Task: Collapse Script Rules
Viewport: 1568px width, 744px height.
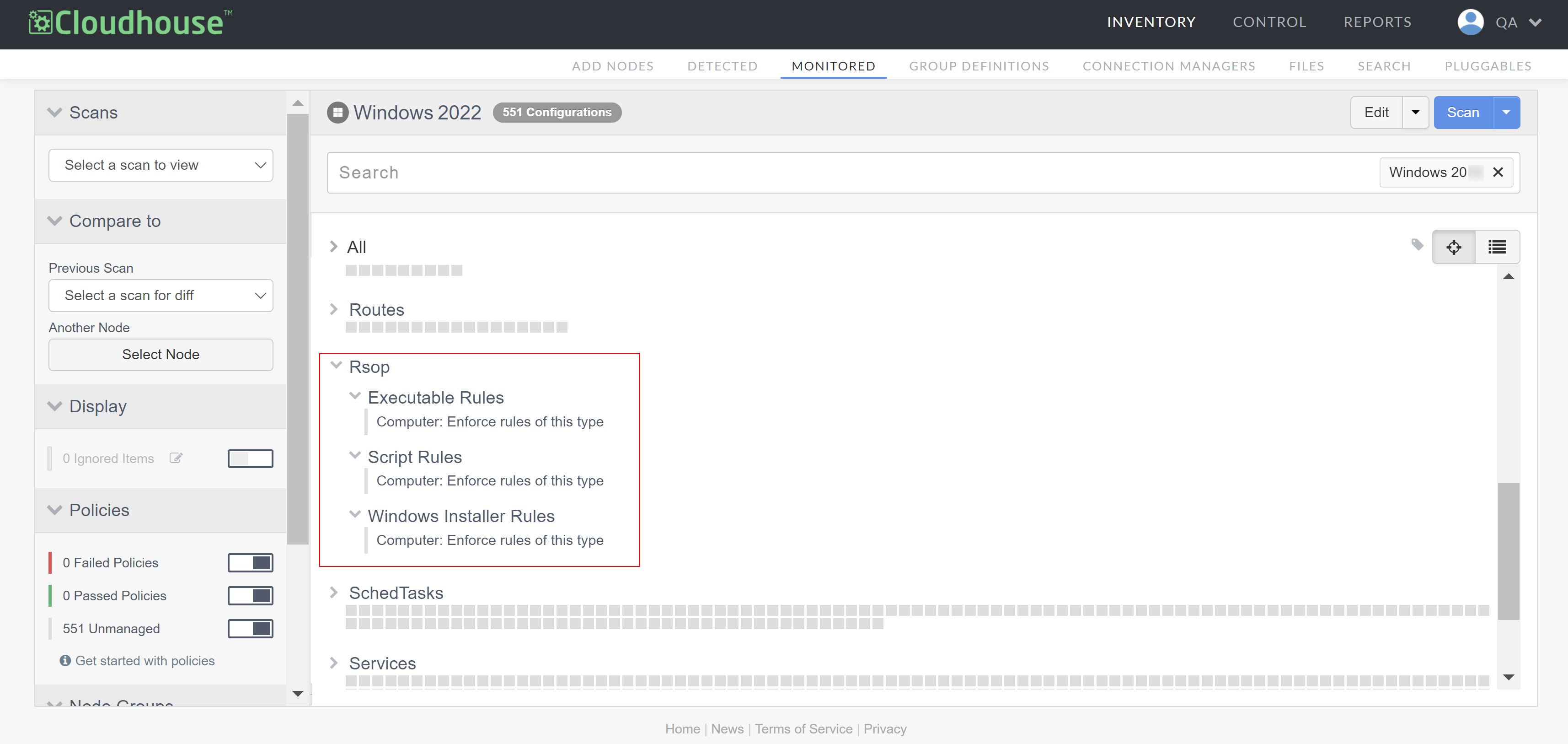Action: click(355, 455)
